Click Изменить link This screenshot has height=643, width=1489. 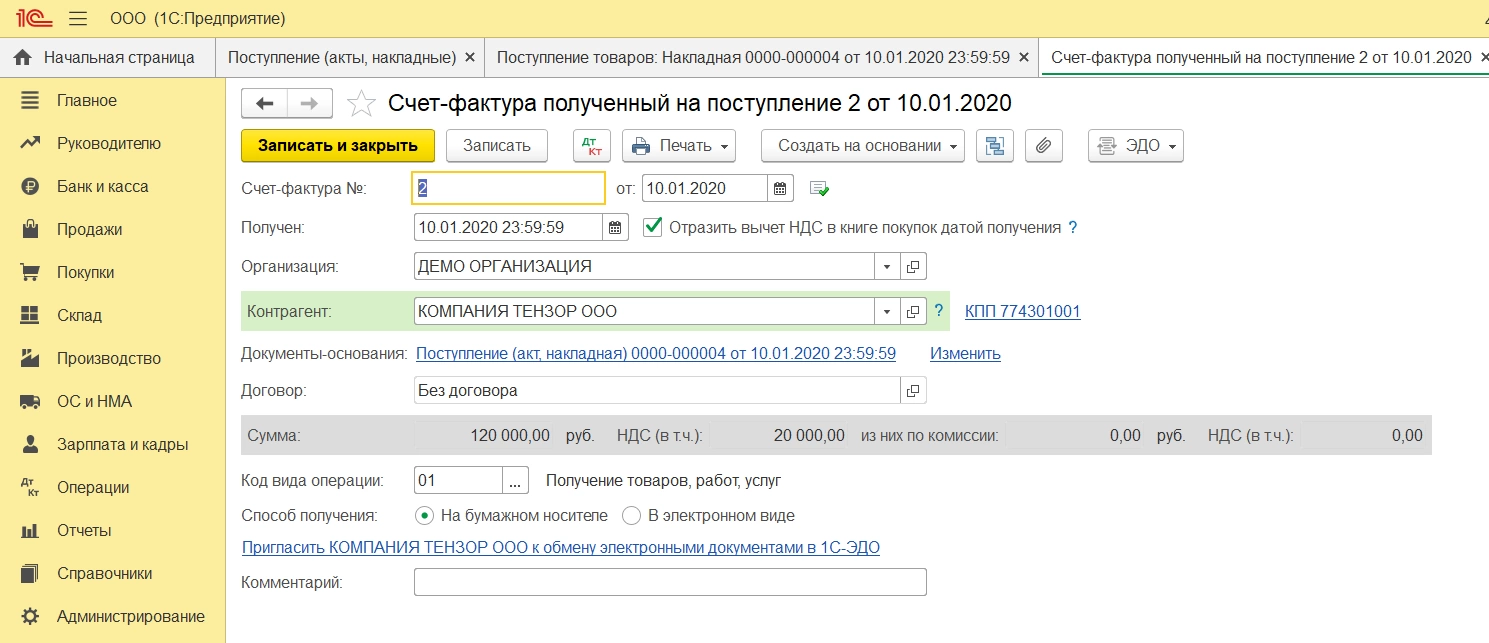965,353
